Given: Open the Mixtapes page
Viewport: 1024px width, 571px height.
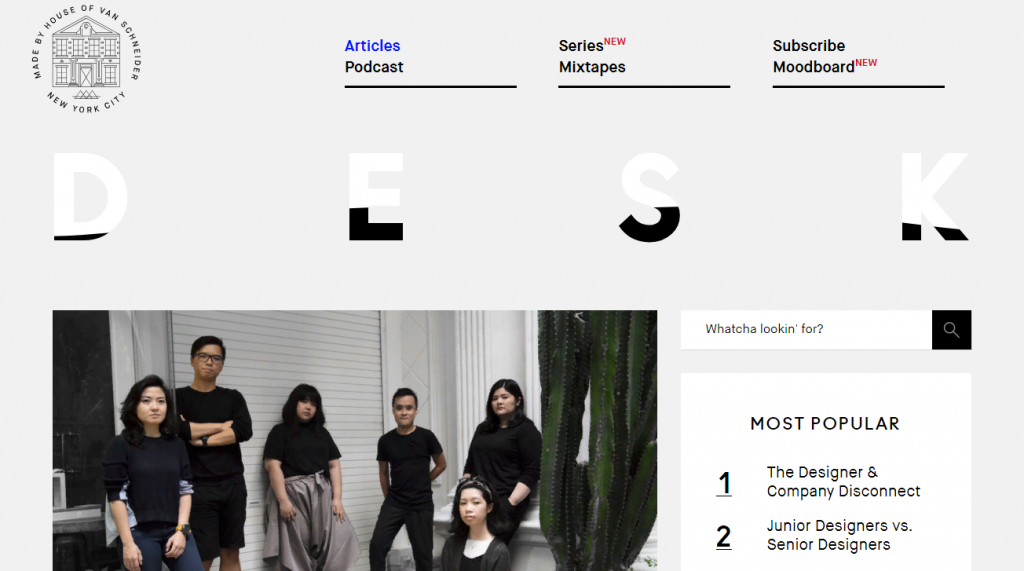Looking at the screenshot, I should 592,67.
